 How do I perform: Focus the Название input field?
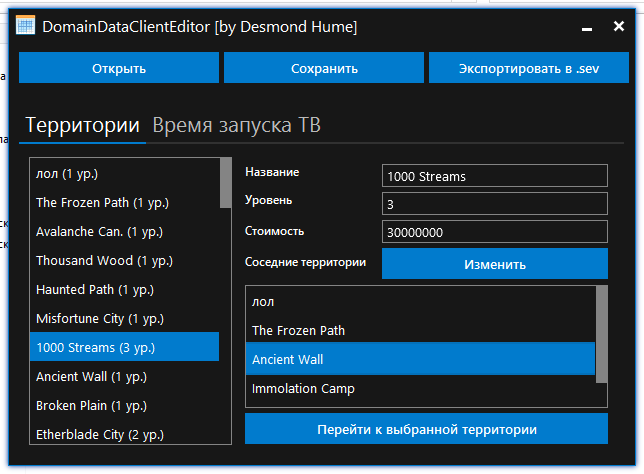coord(494,176)
